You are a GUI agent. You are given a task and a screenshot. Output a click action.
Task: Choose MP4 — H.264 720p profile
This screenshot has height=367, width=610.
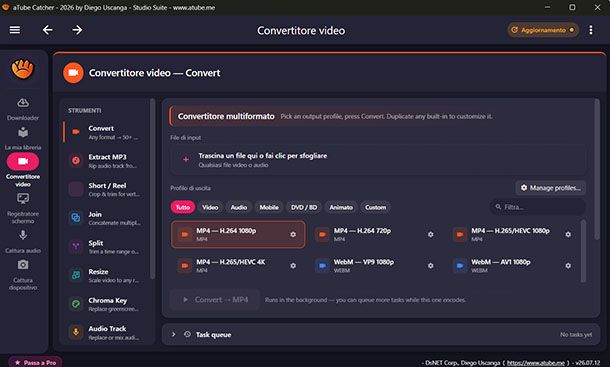[x=375, y=234]
